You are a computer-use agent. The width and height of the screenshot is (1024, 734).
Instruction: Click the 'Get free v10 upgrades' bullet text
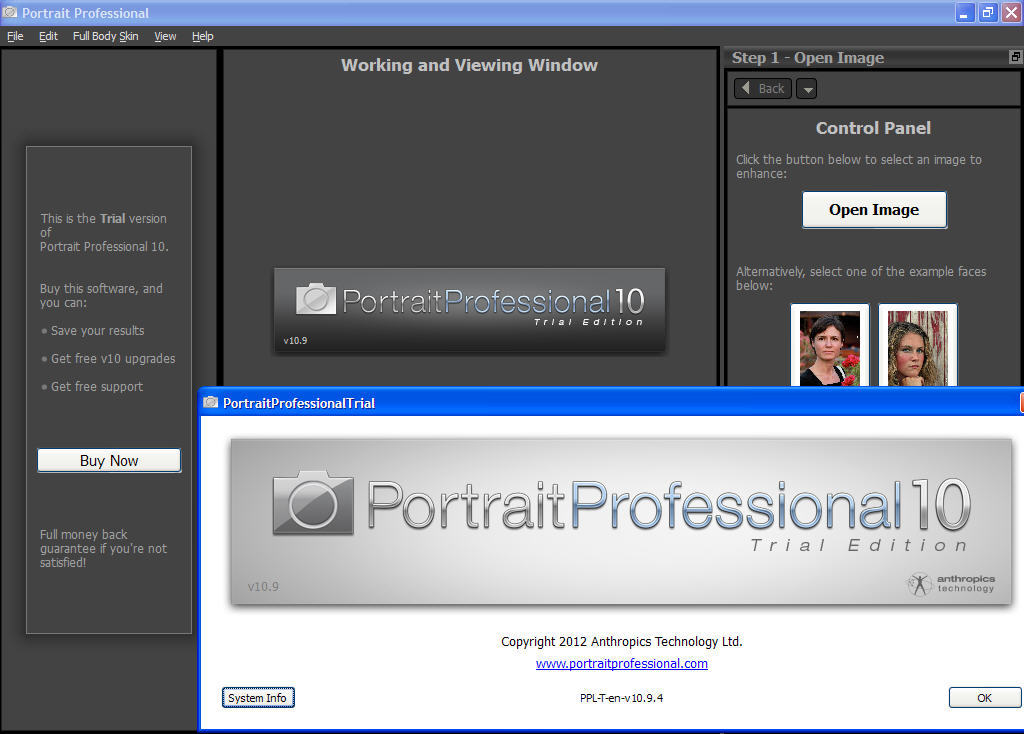pos(113,359)
